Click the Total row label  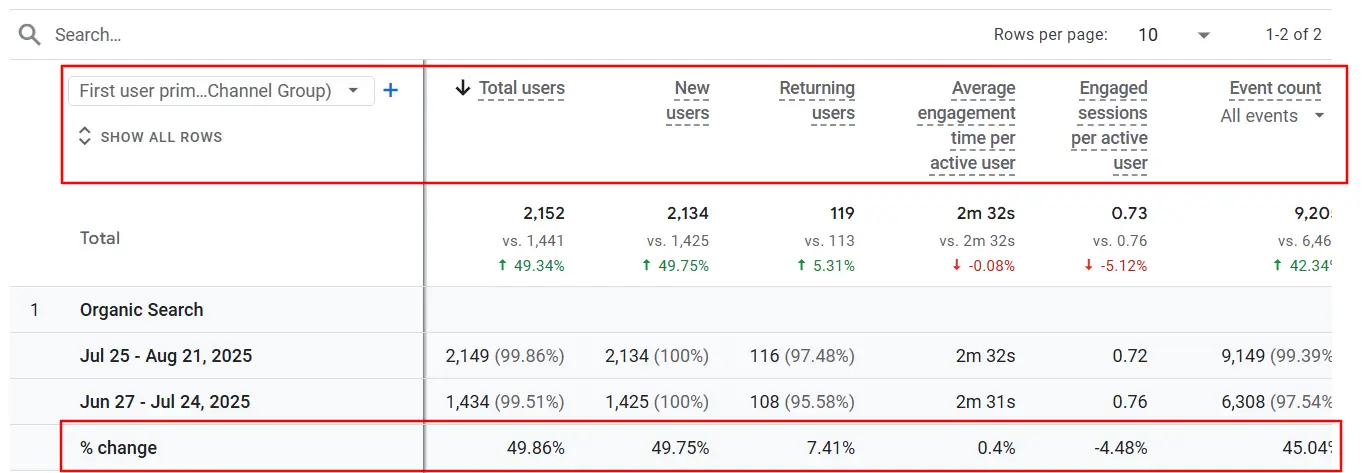tap(100, 238)
